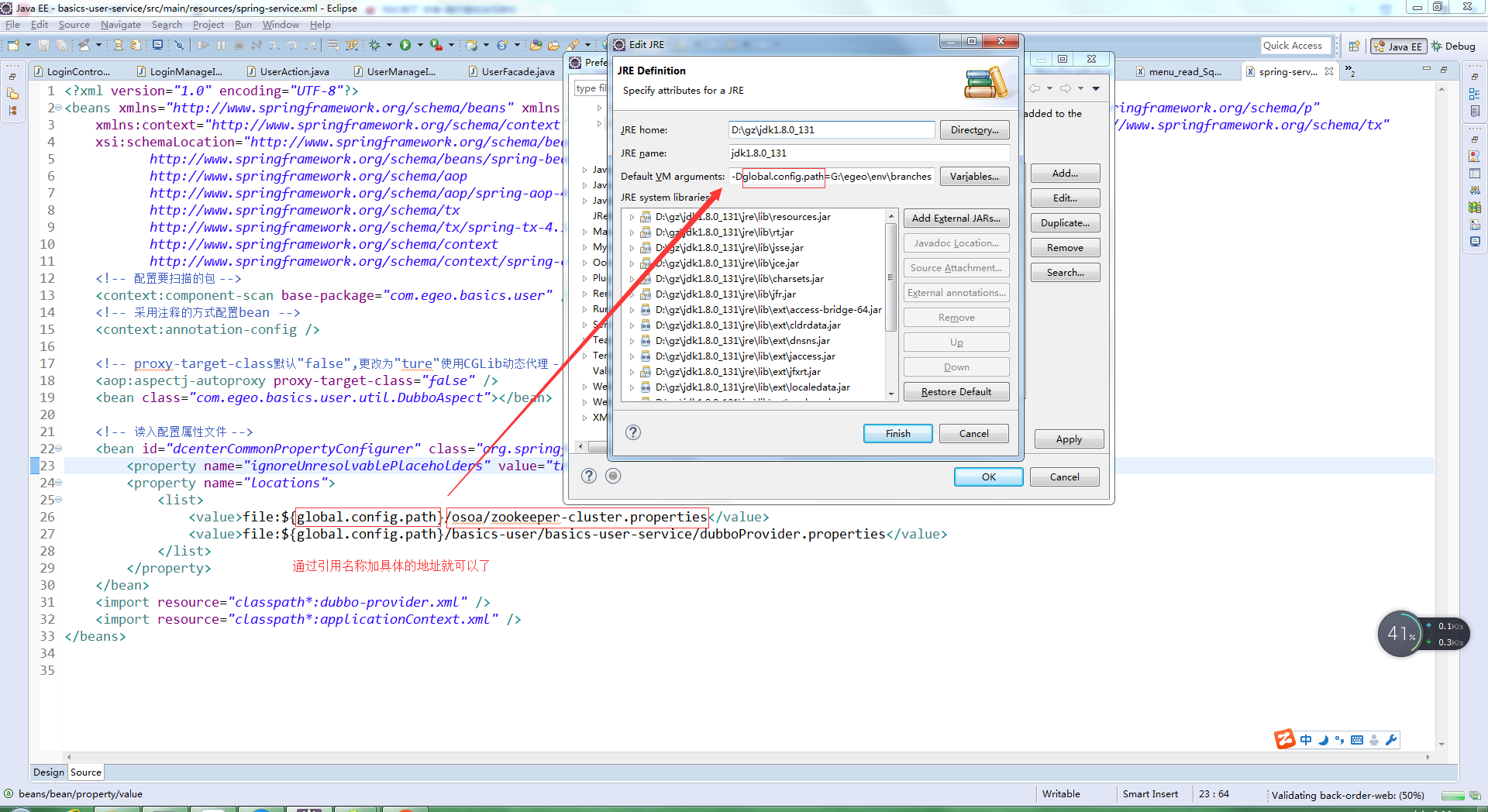The image size is (1488, 812).
Task: Click the New file toolbar icon
Action: tap(13, 45)
